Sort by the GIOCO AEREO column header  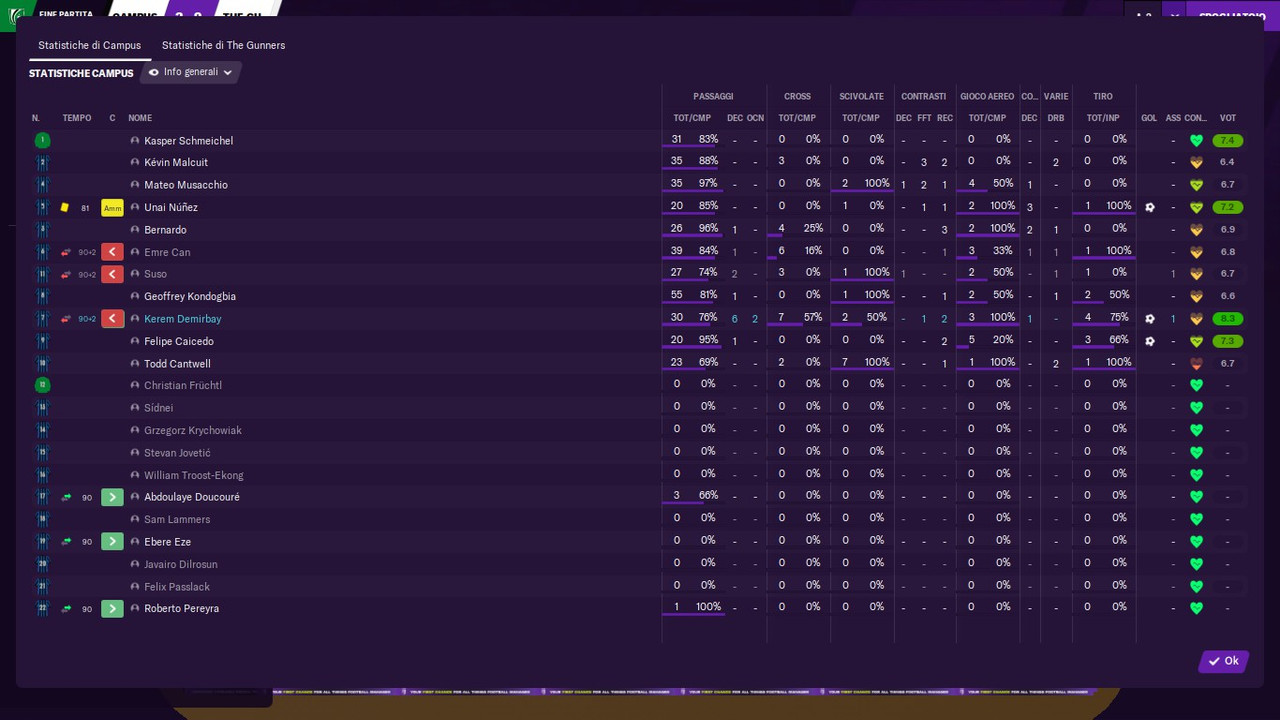pyautogui.click(x=987, y=97)
